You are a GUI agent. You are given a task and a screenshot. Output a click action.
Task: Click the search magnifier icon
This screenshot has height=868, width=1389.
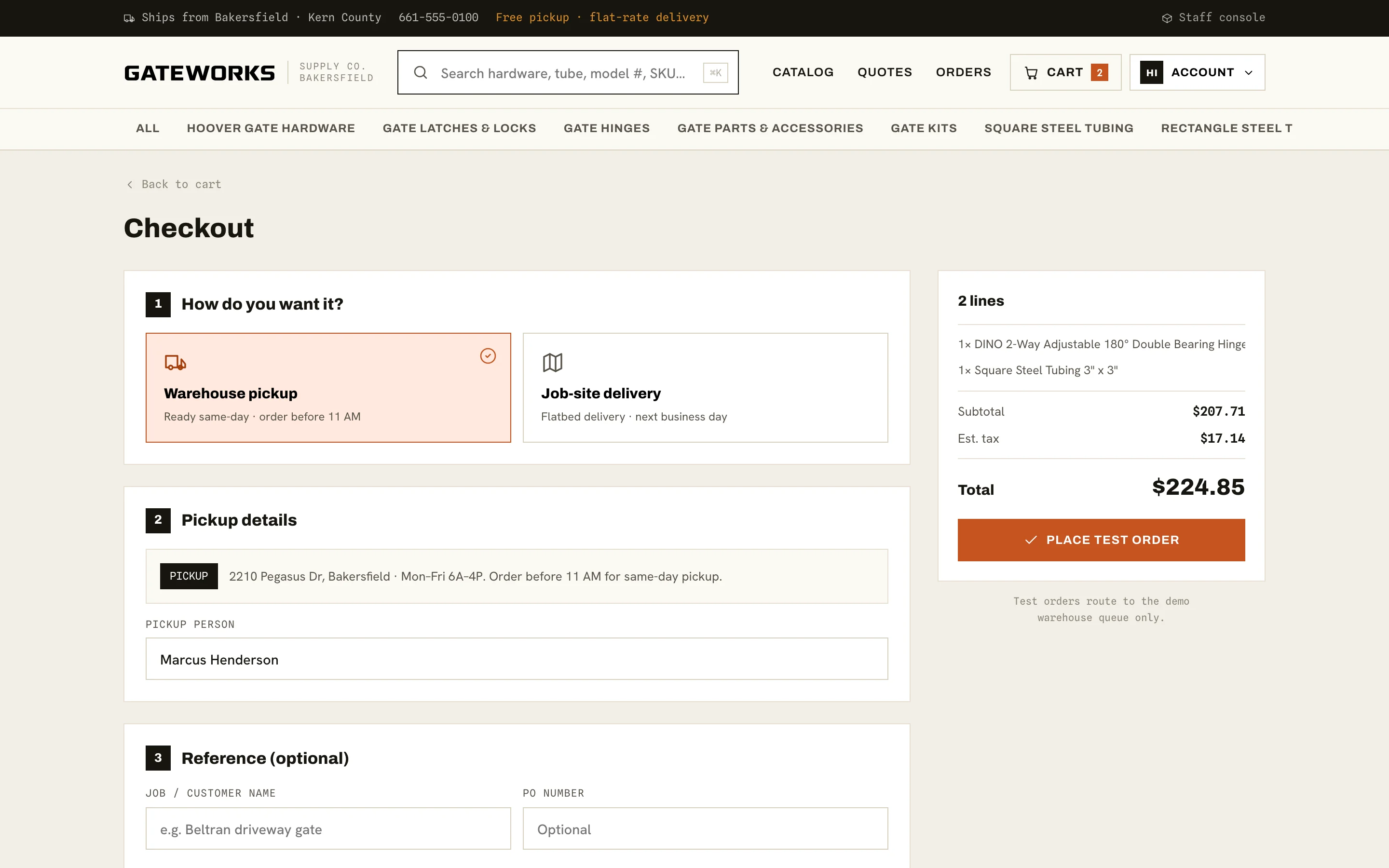pyautogui.click(x=421, y=72)
